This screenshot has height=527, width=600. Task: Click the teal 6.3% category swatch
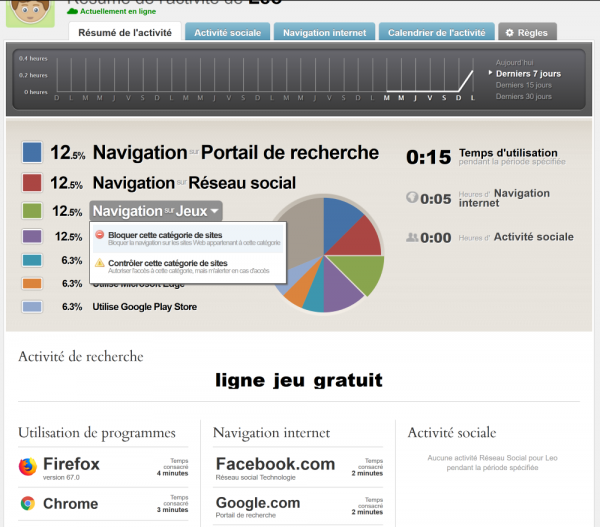[x=32, y=260]
